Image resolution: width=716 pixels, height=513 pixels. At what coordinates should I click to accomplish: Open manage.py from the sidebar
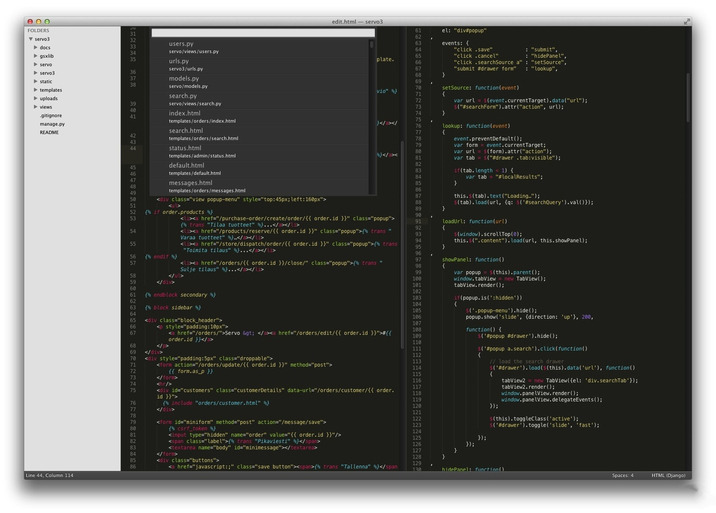(52, 124)
